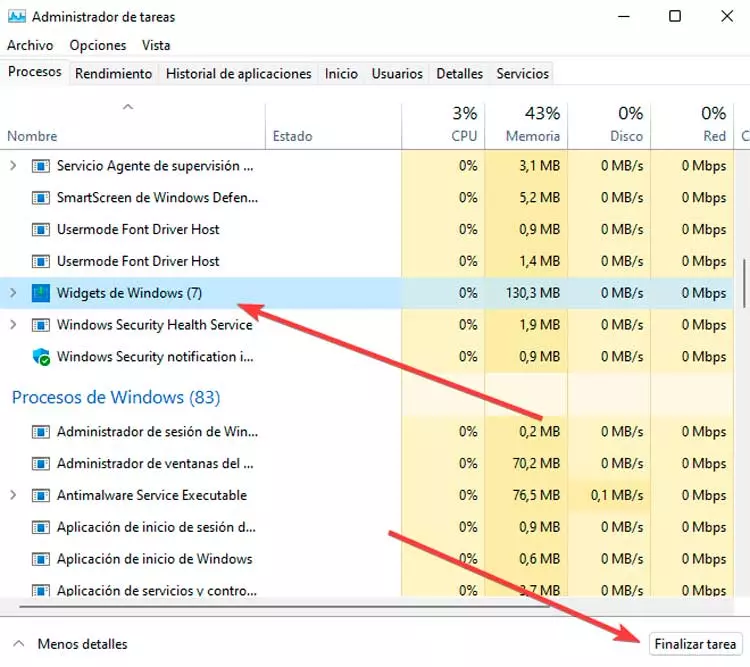This screenshot has height=667, width=750.
Task: Switch to the Inicio tab
Action: click(x=341, y=74)
